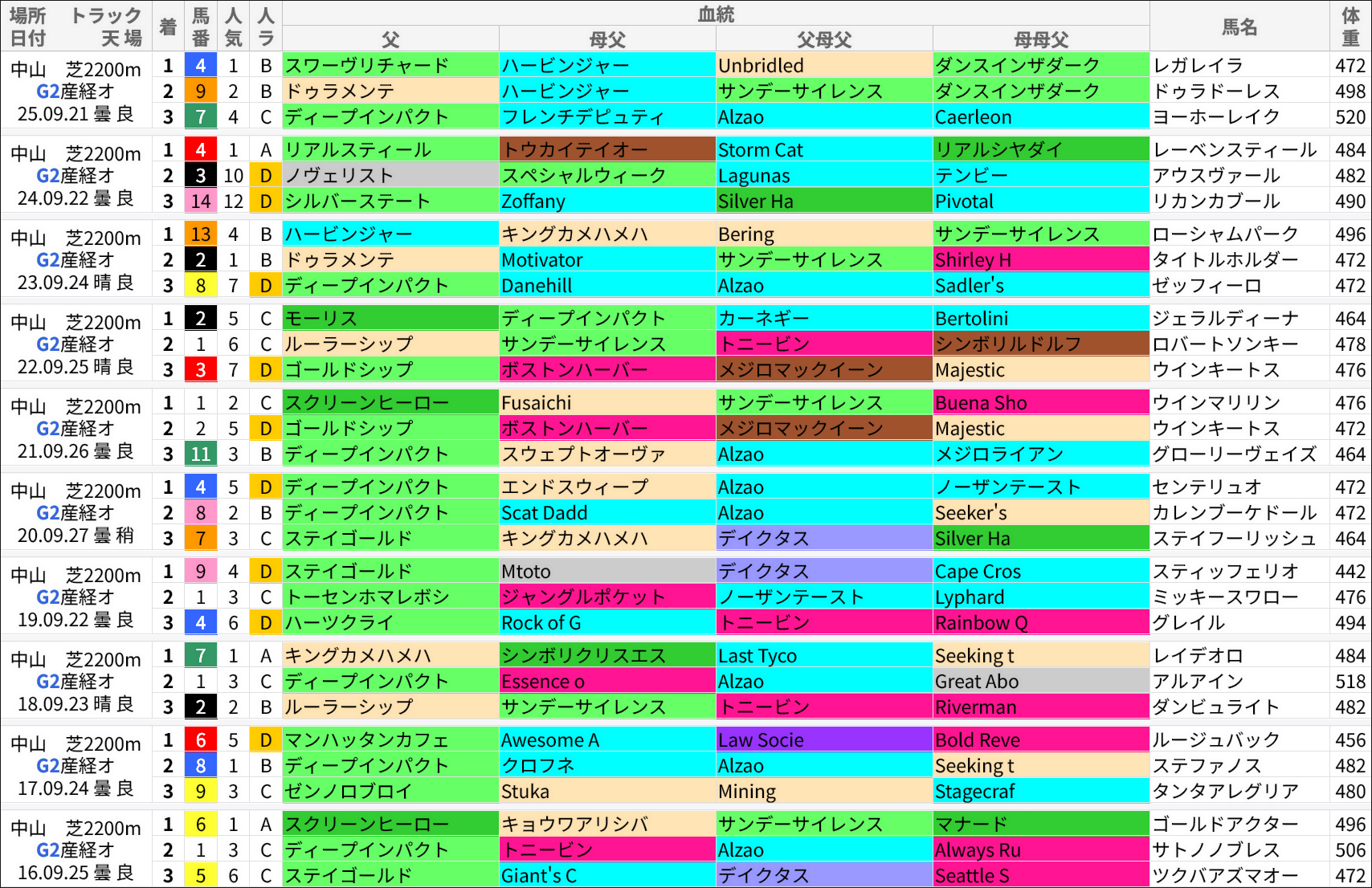Click the トウカイテイオー cell

607,150
